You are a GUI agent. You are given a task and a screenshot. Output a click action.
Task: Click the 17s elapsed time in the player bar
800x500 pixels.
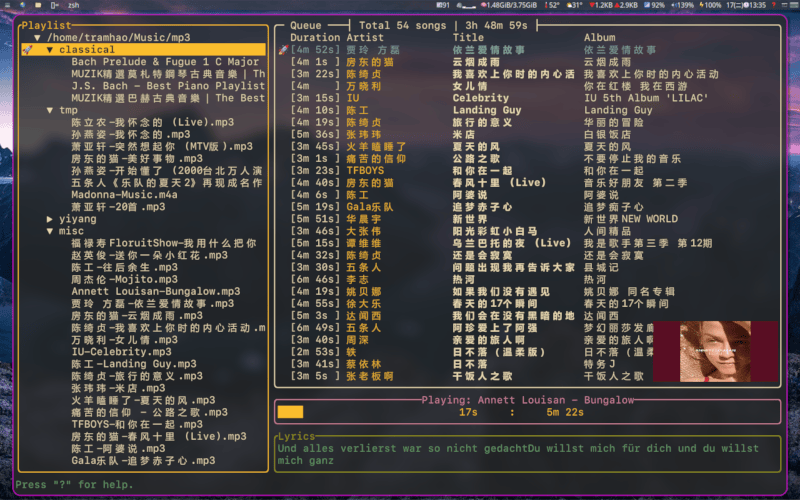[x=468, y=412]
